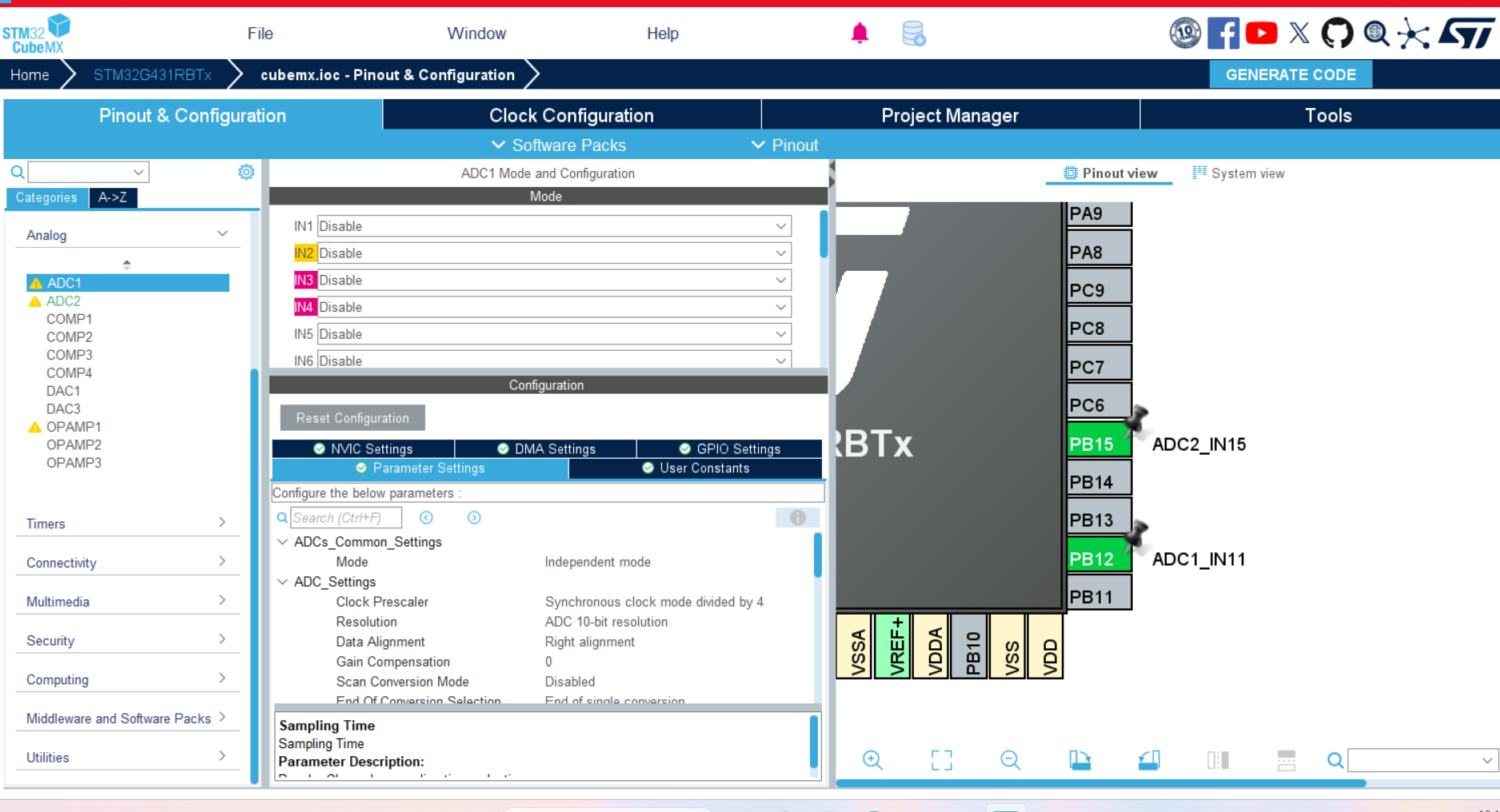1500x812 pixels.
Task: Open the pin search combo box
Action: pyautogui.click(x=1422, y=760)
